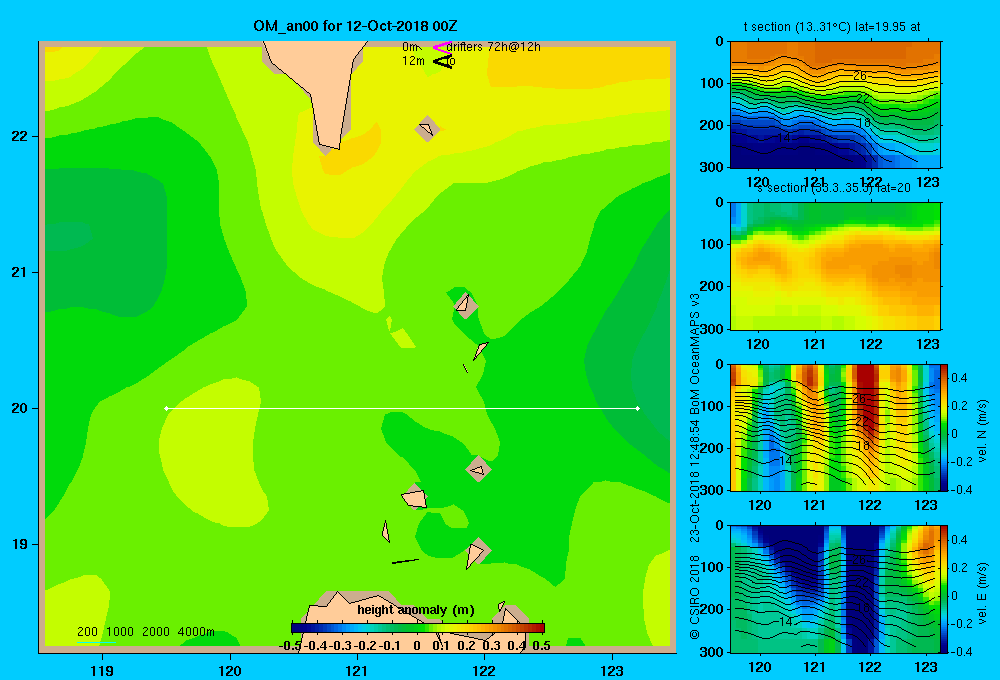Open the northward velocity section panel
This screenshot has height=680, width=1000.
835,427
